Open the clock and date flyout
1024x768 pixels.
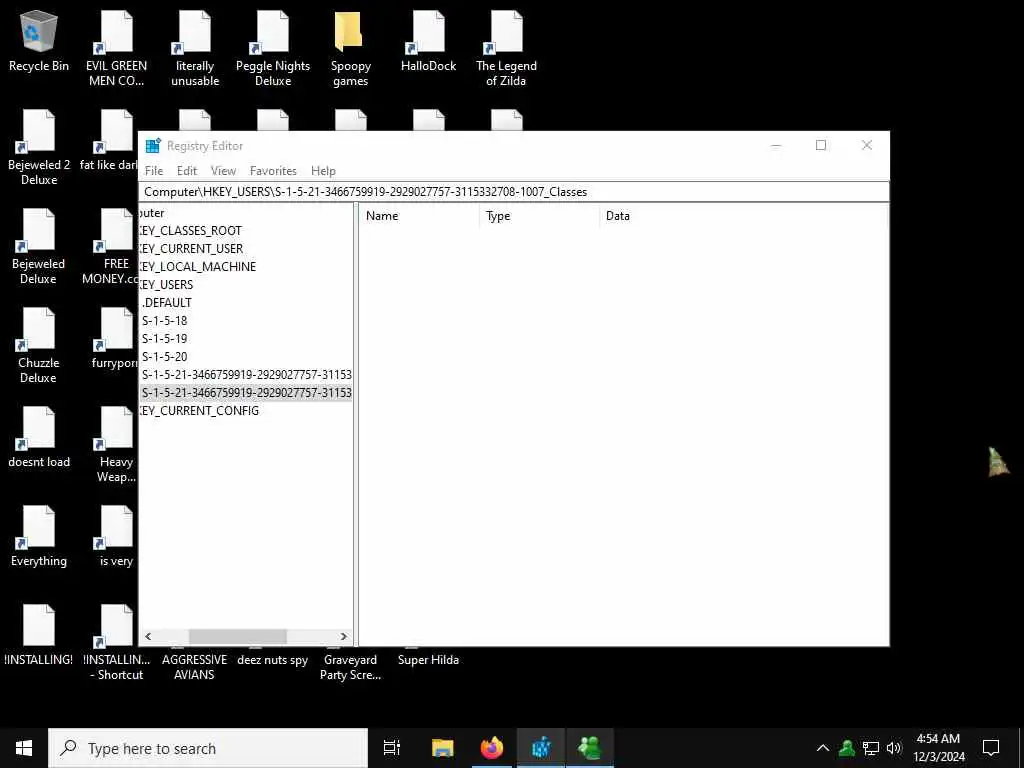coord(938,748)
